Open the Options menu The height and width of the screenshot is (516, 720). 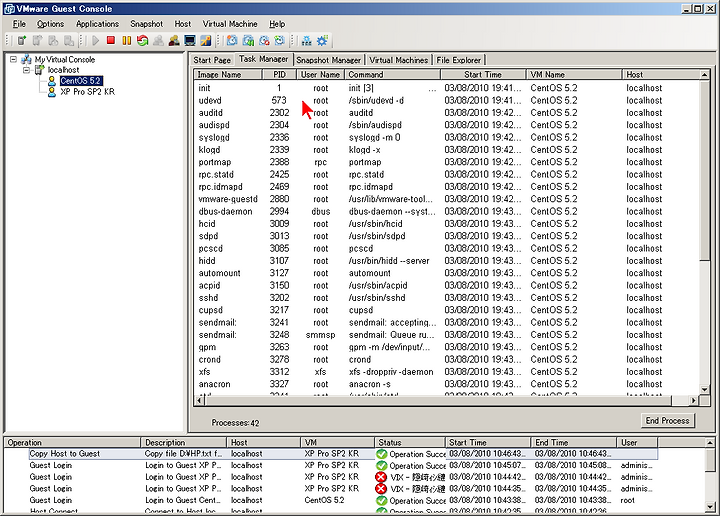click(x=51, y=24)
